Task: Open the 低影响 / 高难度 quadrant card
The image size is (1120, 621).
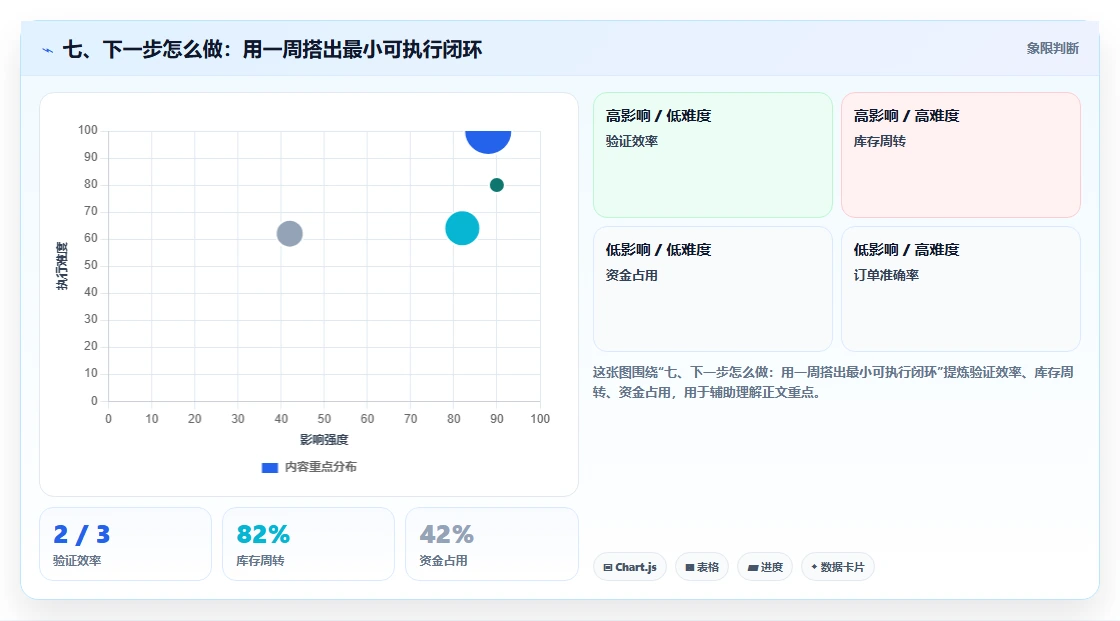Action: click(961, 289)
